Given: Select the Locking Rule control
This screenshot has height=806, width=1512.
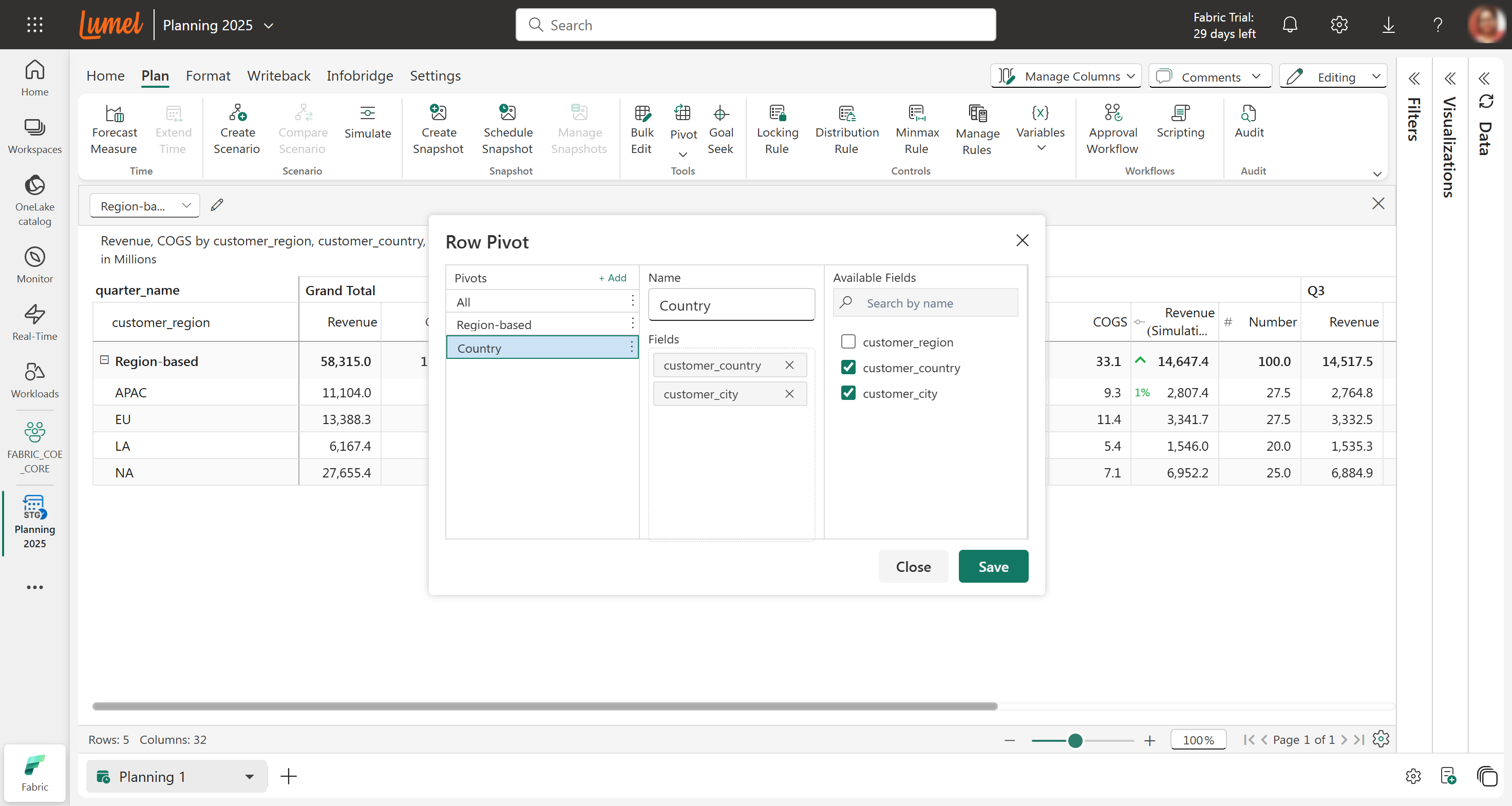Looking at the screenshot, I should 777,130.
